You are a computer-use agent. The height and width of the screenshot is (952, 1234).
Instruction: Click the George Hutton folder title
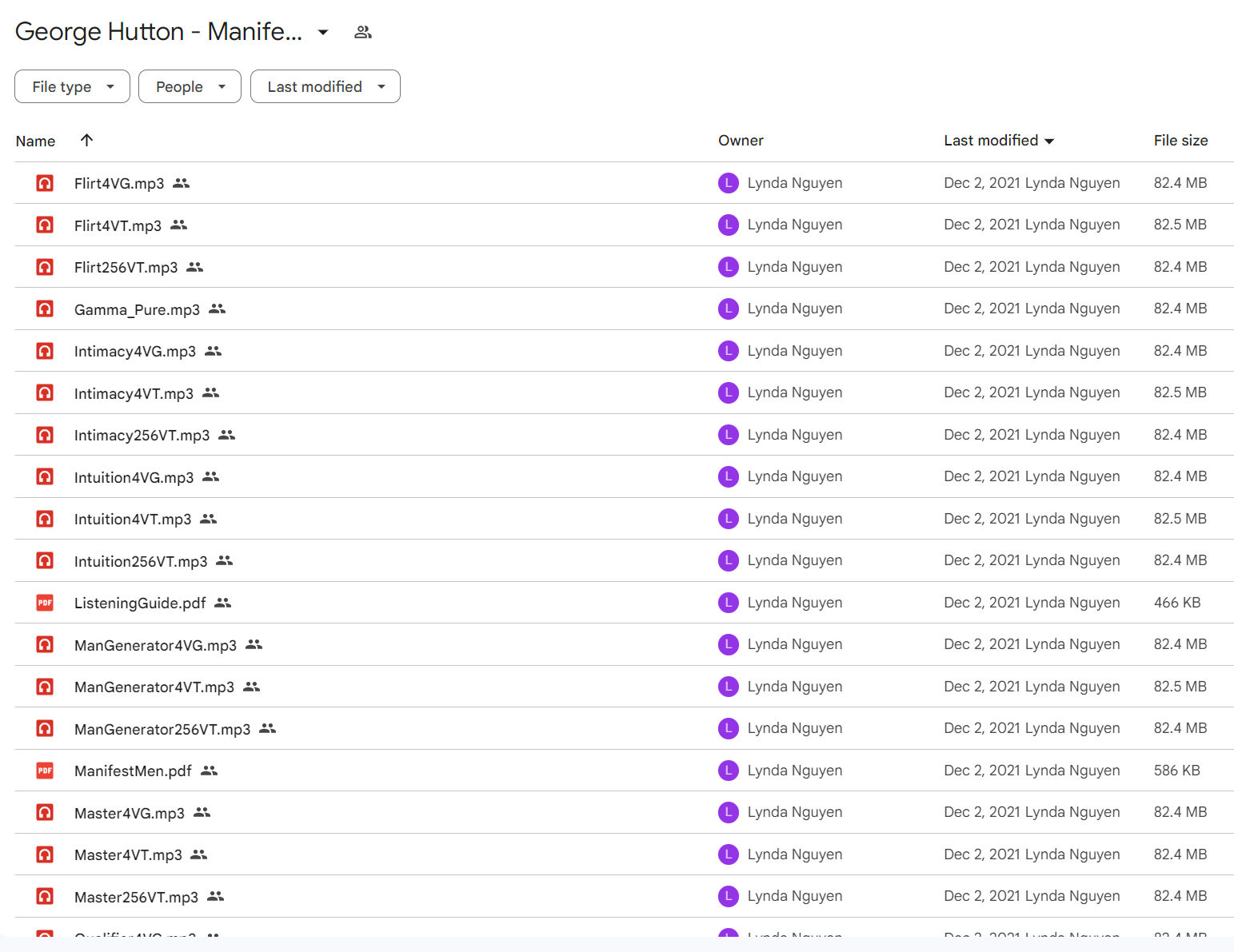pyautogui.click(x=158, y=31)
